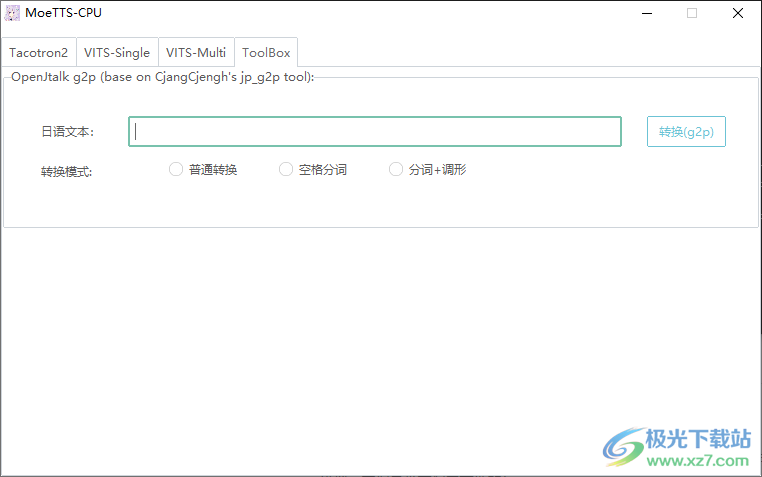The height and width of the screenshot is (477, 762).
Task: Go to the VITS-Multi tab
Action: tap(196, 53)
